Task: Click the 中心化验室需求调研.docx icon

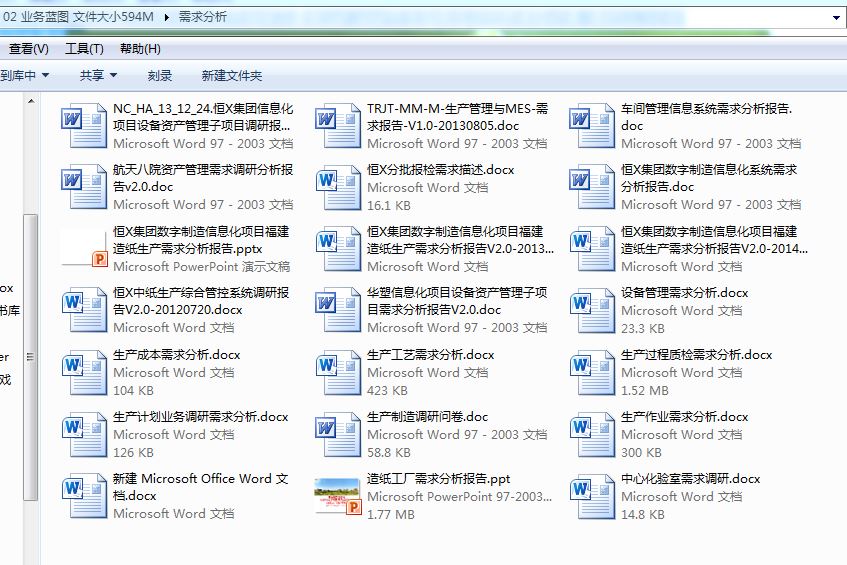Action: pyautogui.click(x=591, y=496)
